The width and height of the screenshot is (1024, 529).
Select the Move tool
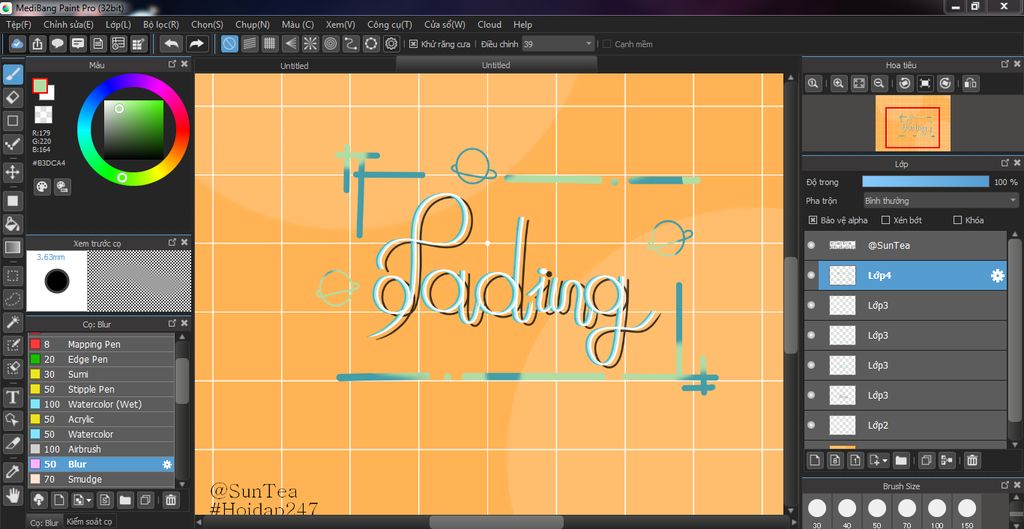coord(13,172)
